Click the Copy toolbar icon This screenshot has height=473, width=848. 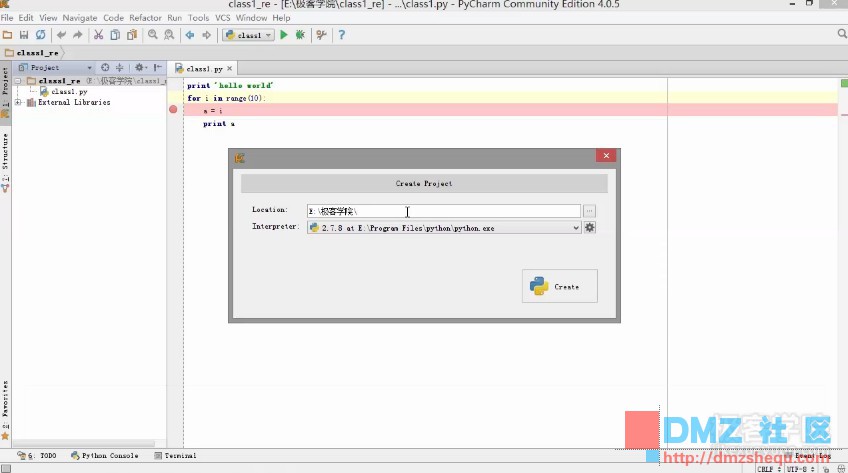tap(115, 35)
